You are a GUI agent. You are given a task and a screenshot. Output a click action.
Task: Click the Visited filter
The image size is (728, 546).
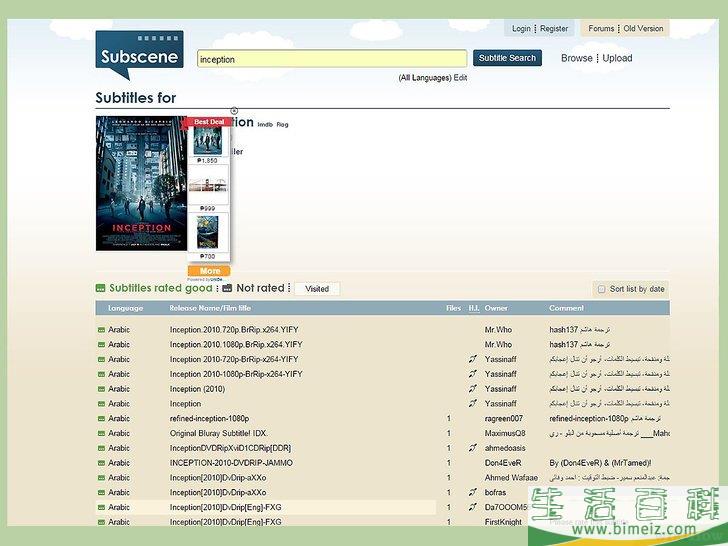[x=317, y=289]
